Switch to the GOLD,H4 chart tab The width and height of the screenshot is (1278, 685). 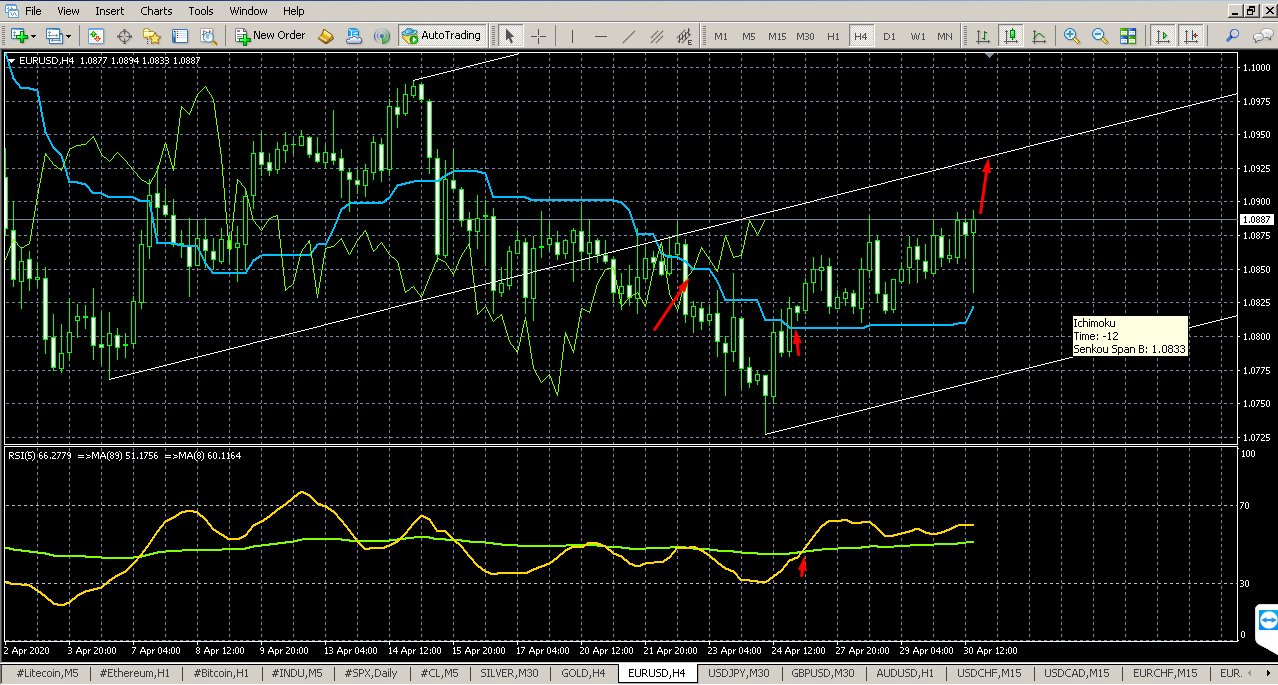click(583, 673)
